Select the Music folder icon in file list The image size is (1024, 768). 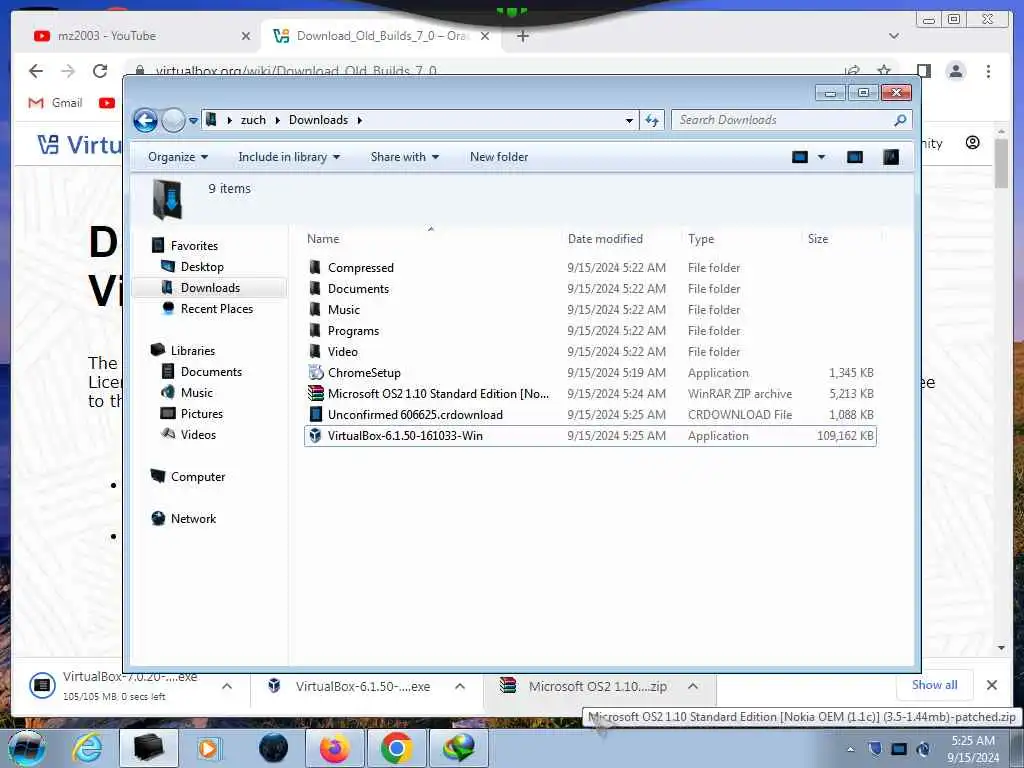coord(315,309)
